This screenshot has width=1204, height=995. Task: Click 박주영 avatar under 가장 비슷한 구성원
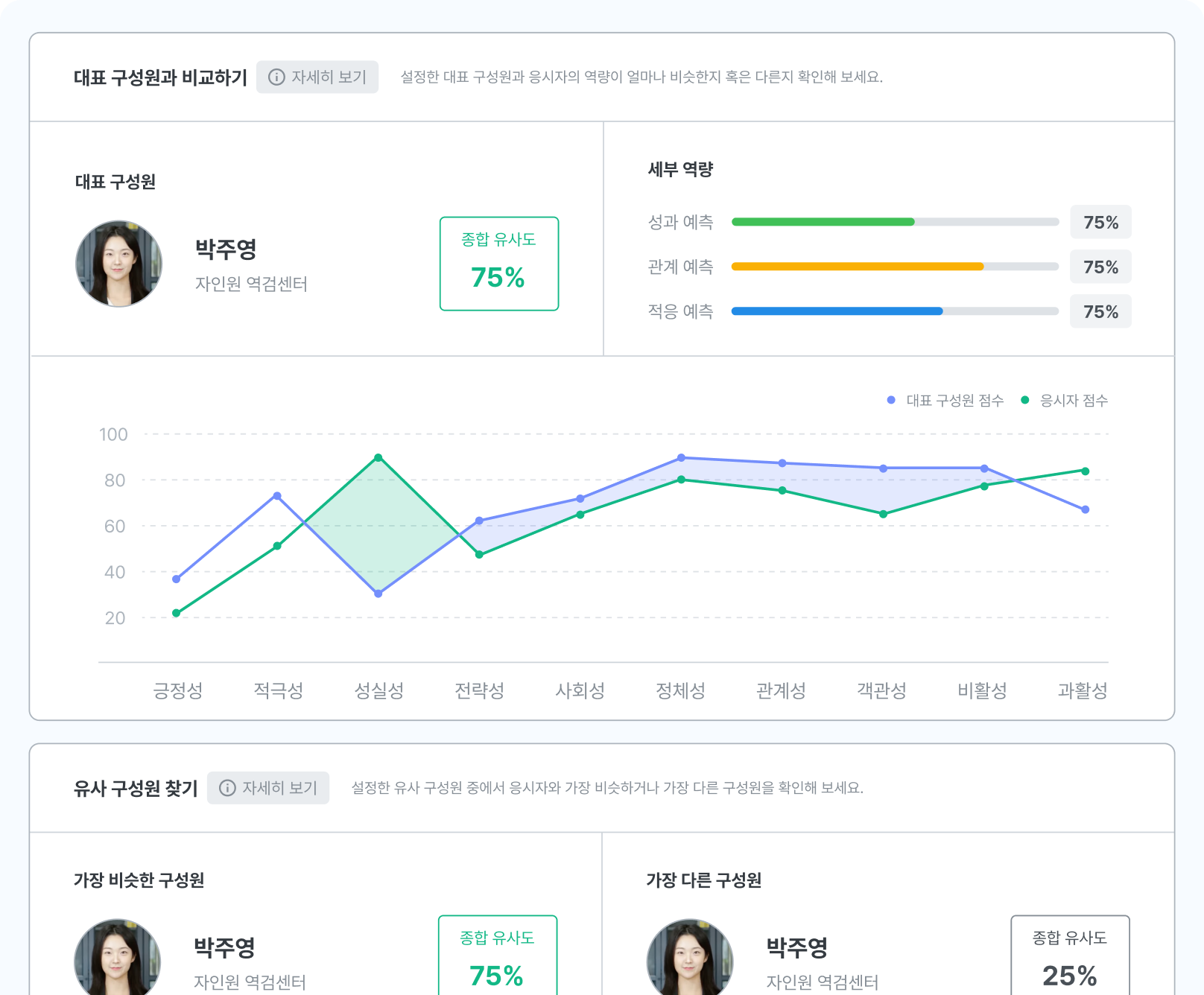[117, 957]
